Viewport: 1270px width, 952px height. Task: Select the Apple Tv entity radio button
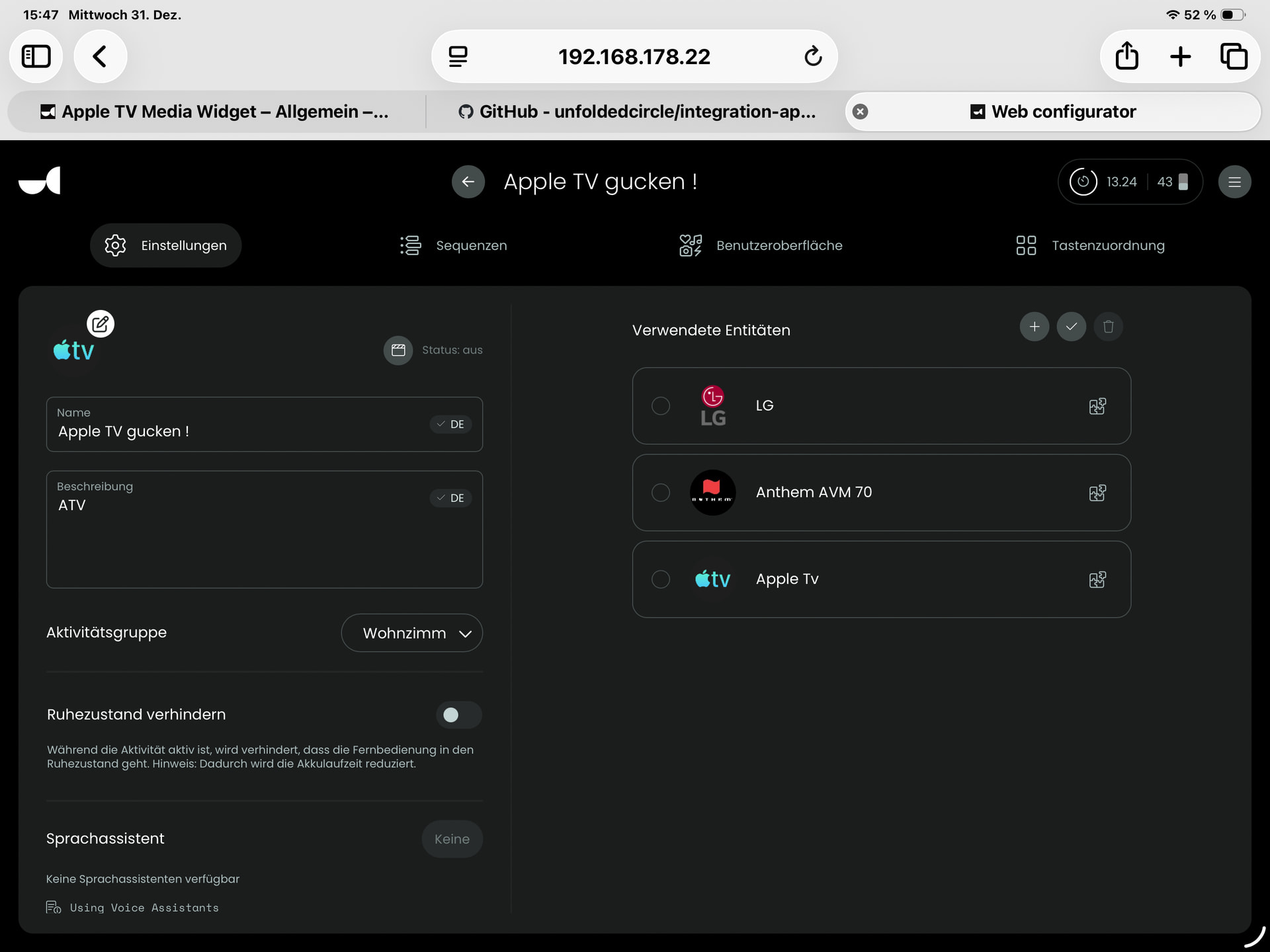point(660,579)
